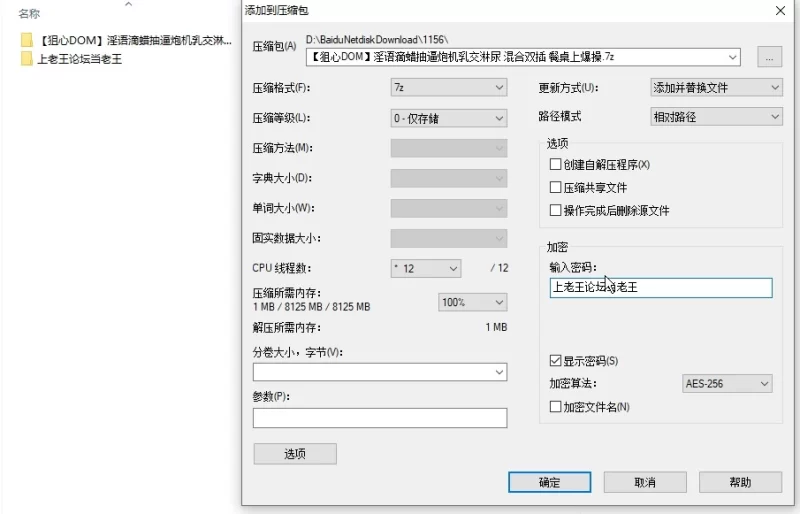The image size is (800, 514).
Task: Click the 取消 button
Action: pyautogui.click(x=644, y=482)
